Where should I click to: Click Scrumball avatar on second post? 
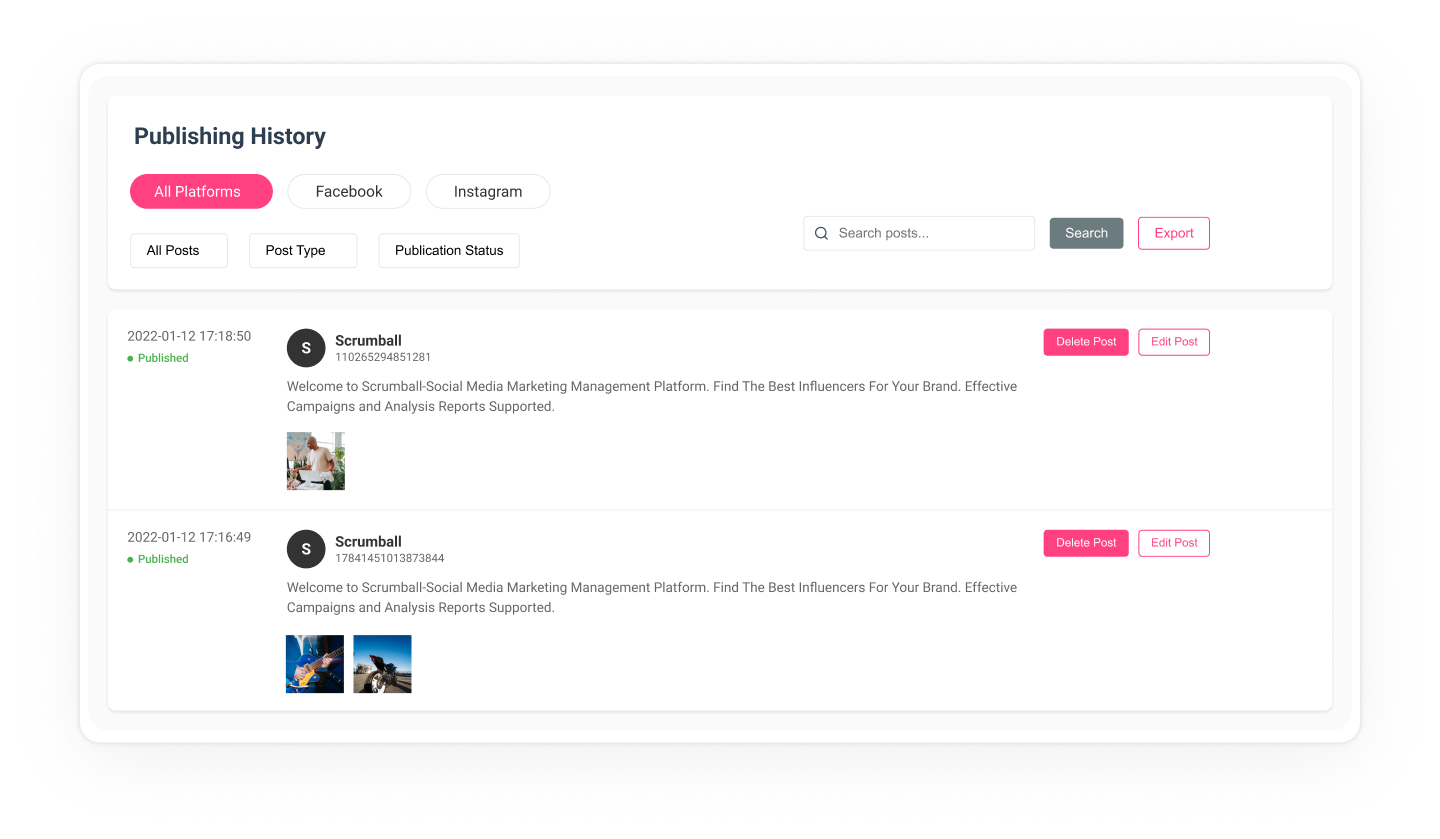click(306, 549)
